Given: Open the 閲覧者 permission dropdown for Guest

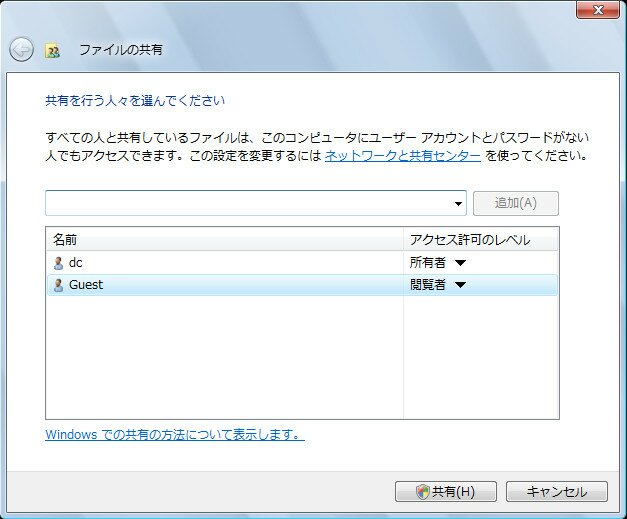Looking at the screenshot, I should 460,285.
